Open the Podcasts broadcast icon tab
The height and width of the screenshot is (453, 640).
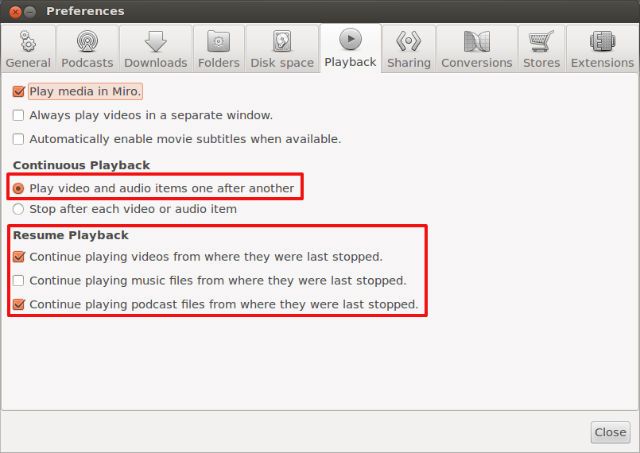coord(87,41)
